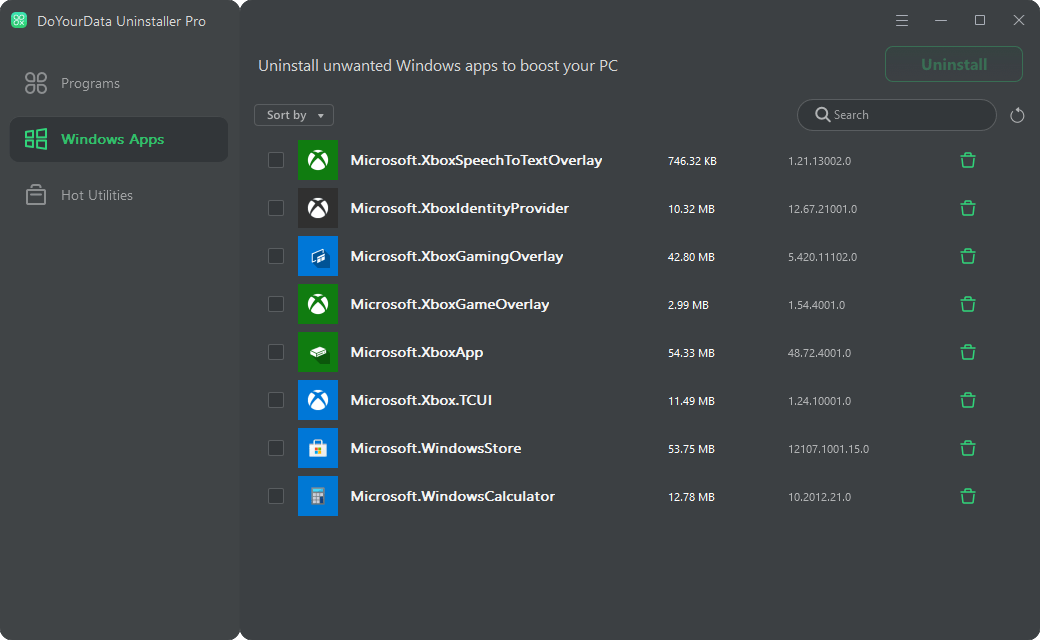The height and width of the screenshot is (640, 1040).
Task: Click the DoYourData Uninstaller Pro logo icon
Action: pos(19,21)
